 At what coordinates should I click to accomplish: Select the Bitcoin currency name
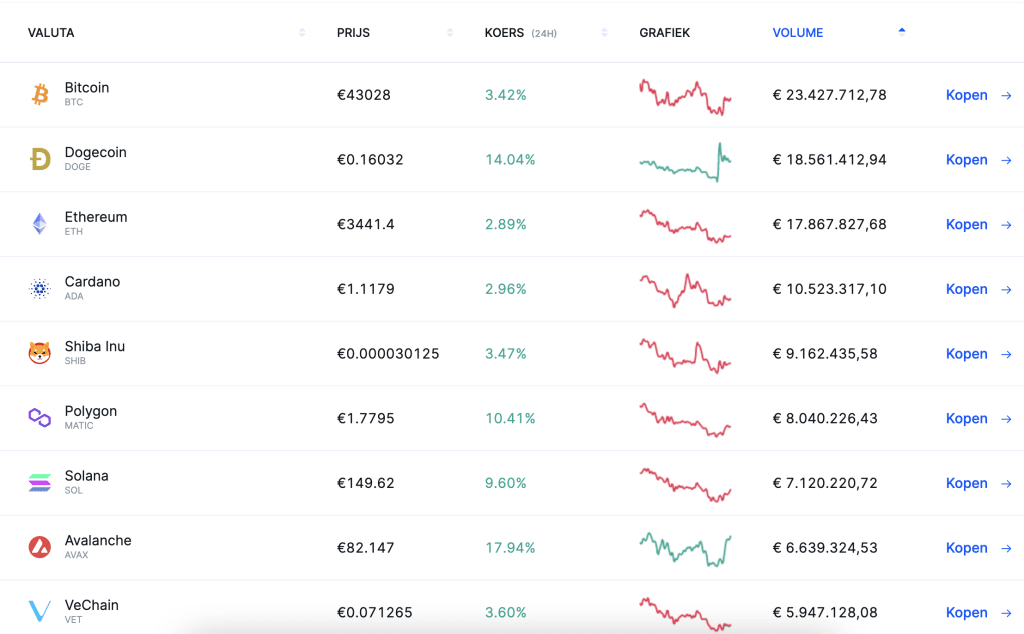pyautogui.click(x=87, y=87)
